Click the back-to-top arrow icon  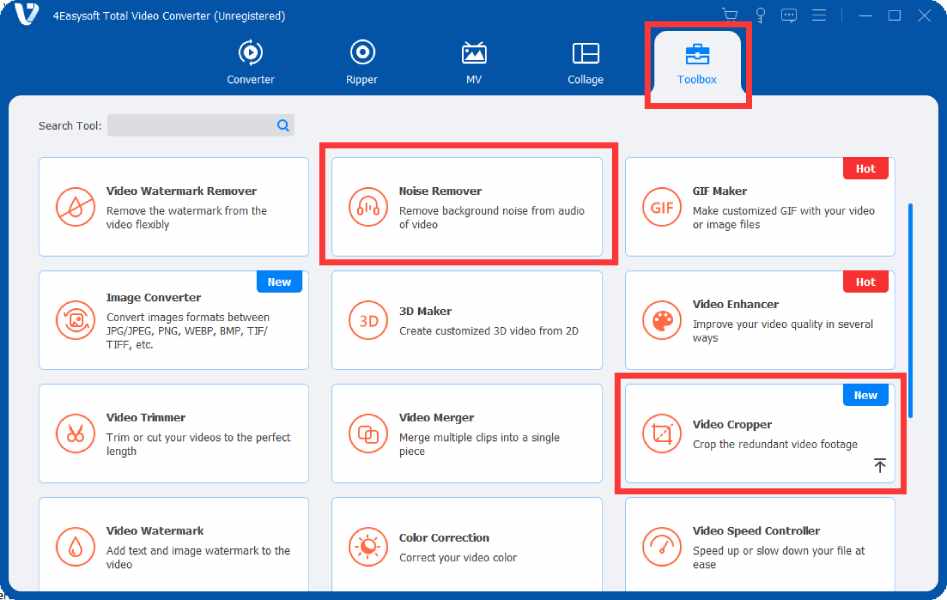click(x=880, y=465)
